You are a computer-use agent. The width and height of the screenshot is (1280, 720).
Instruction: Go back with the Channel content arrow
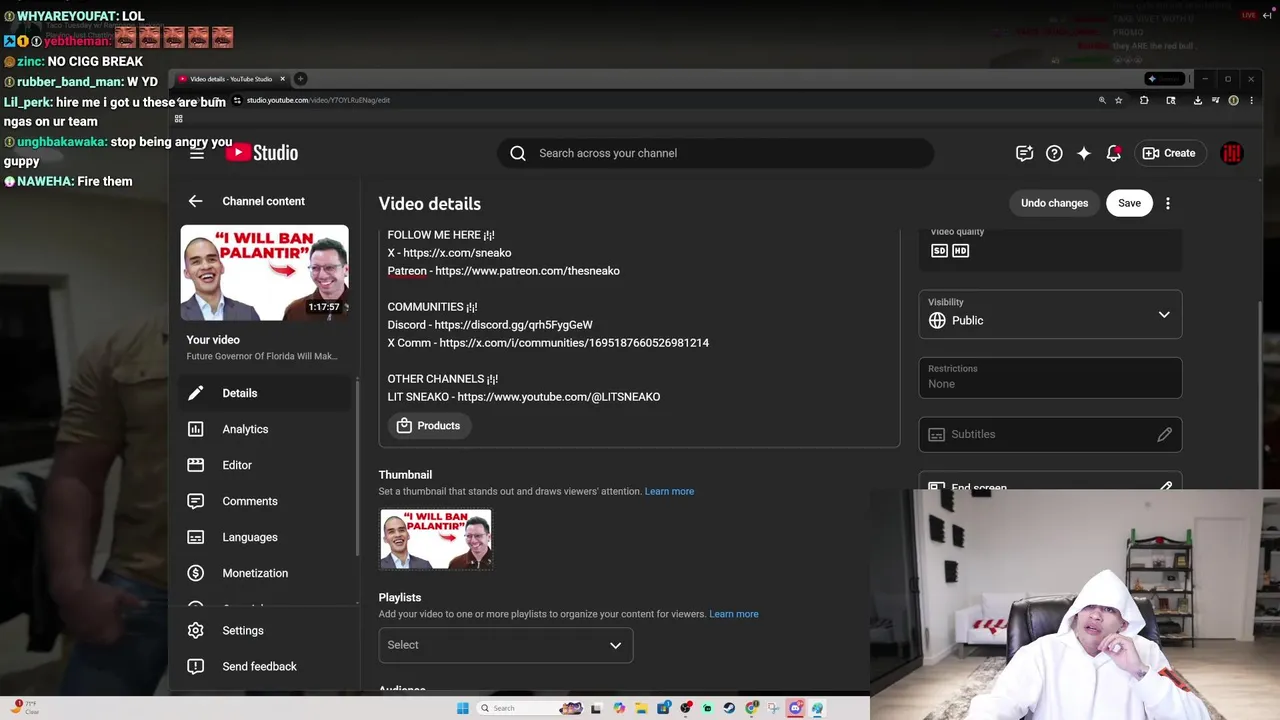coord(195,201)
